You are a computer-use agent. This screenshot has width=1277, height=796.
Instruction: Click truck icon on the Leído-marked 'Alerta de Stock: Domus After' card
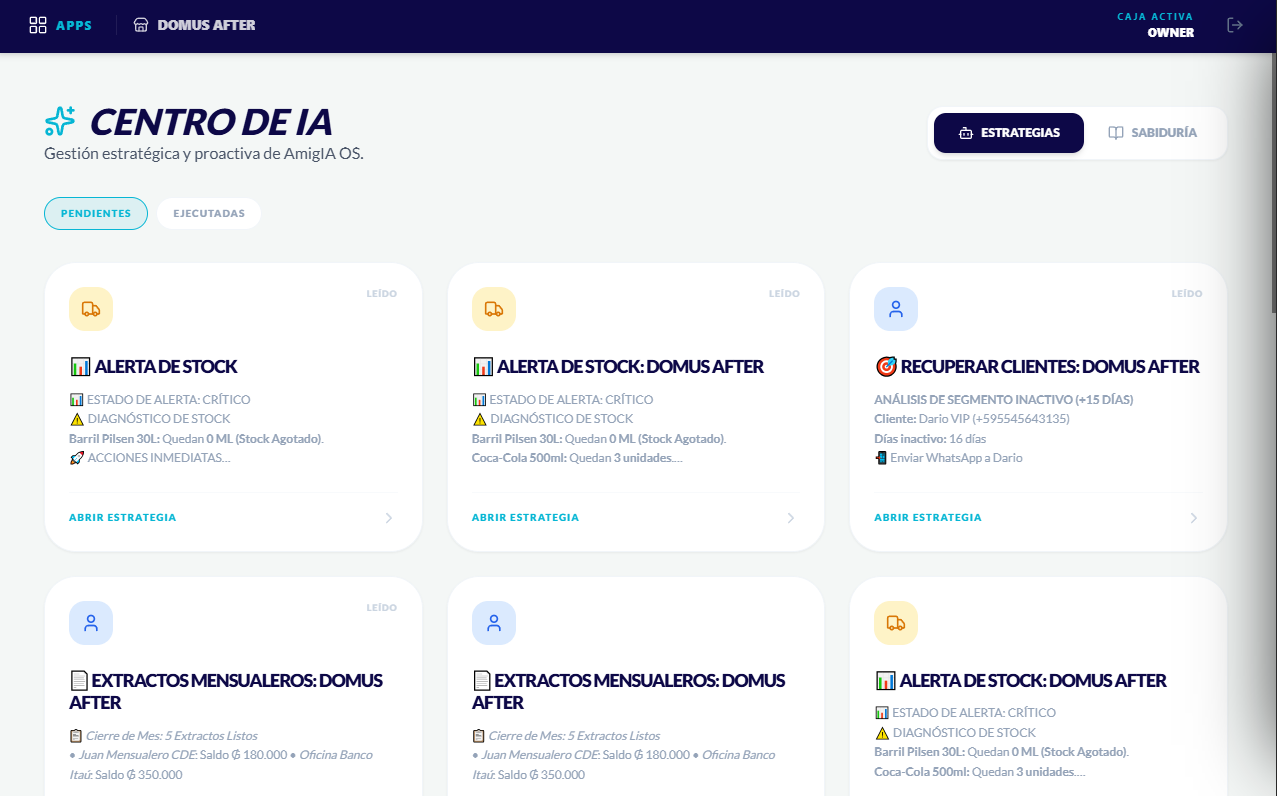494,309
